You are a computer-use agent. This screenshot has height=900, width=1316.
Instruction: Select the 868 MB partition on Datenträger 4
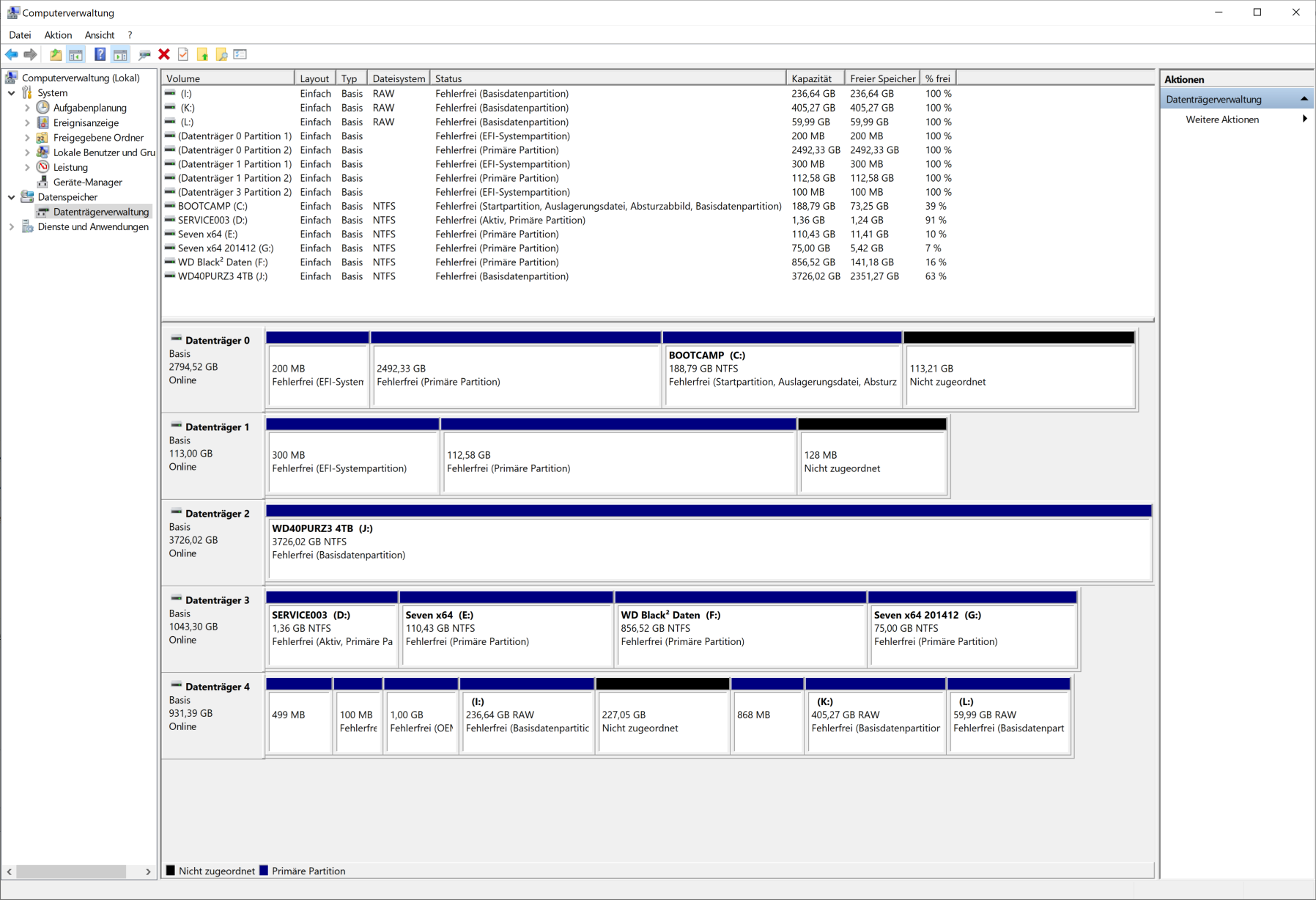pos(768,715)
